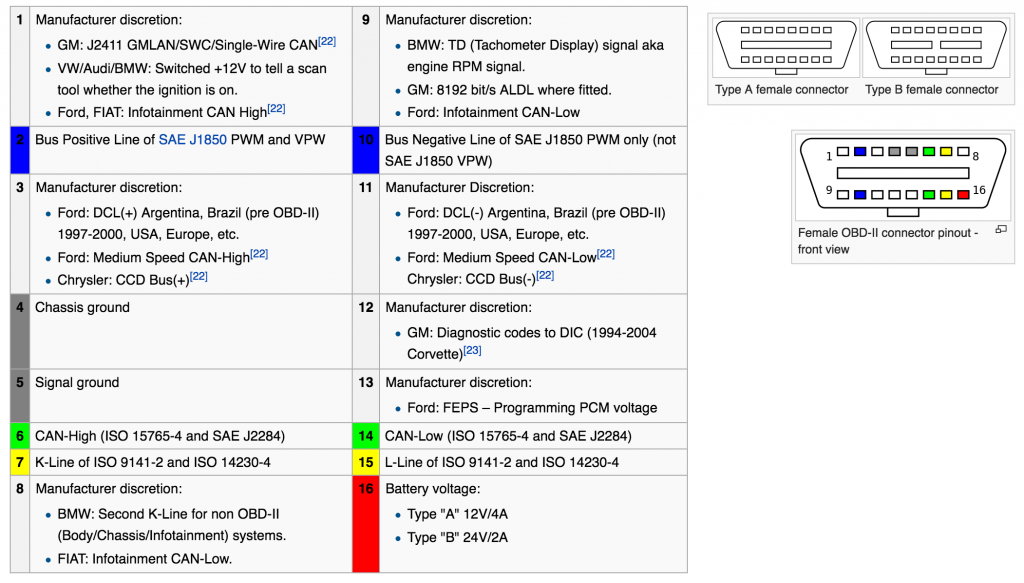Click reference 22 after Infotainment CAN High

[276, 108]
